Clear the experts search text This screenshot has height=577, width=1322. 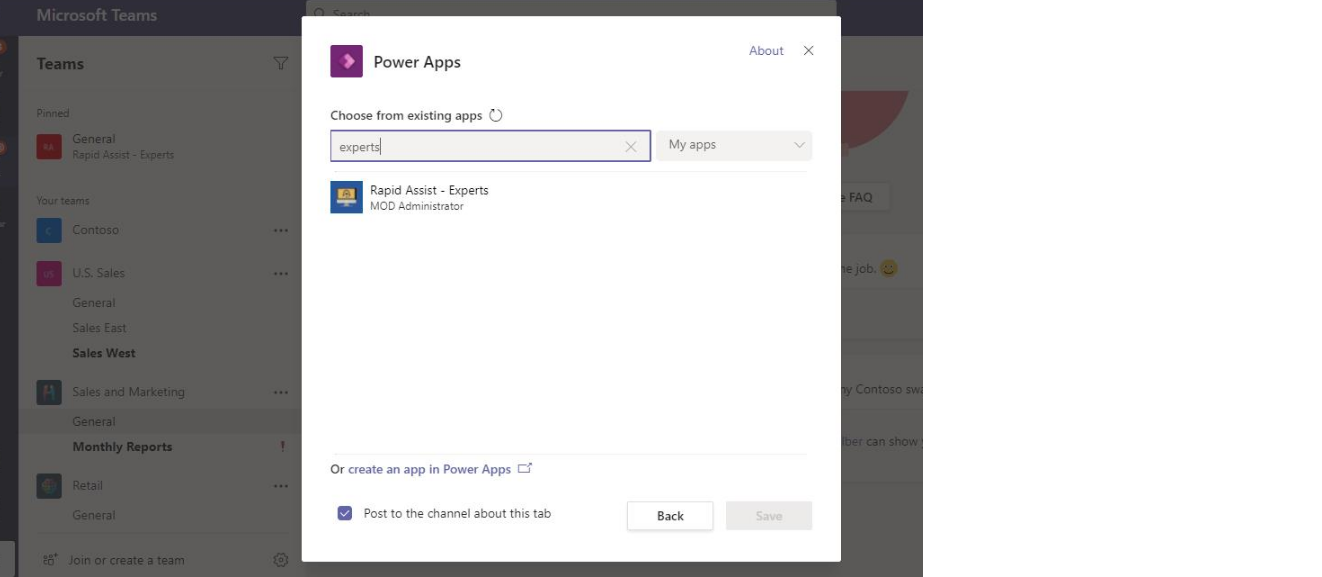(x=630, y=146)
